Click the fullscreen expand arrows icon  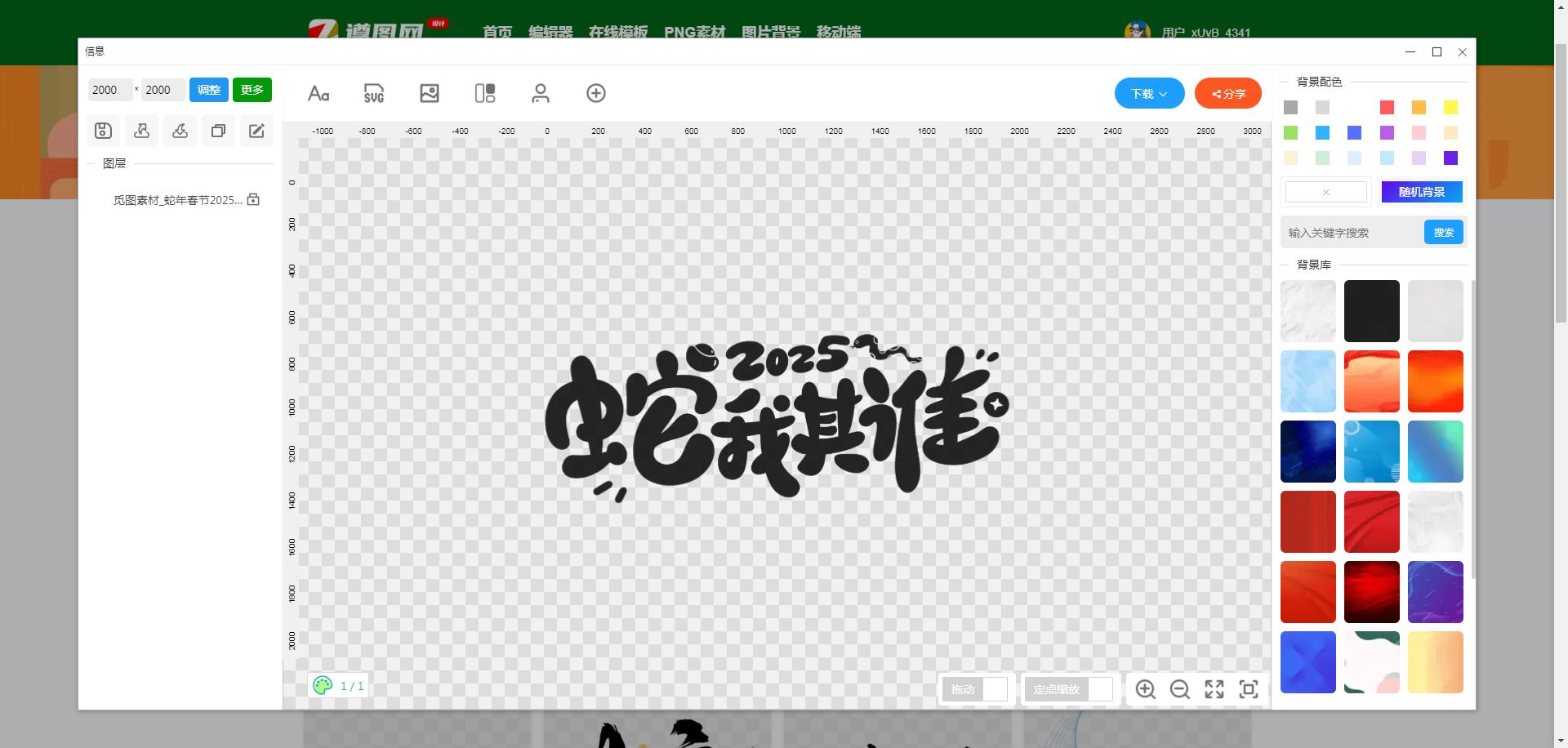[1214, 689]
